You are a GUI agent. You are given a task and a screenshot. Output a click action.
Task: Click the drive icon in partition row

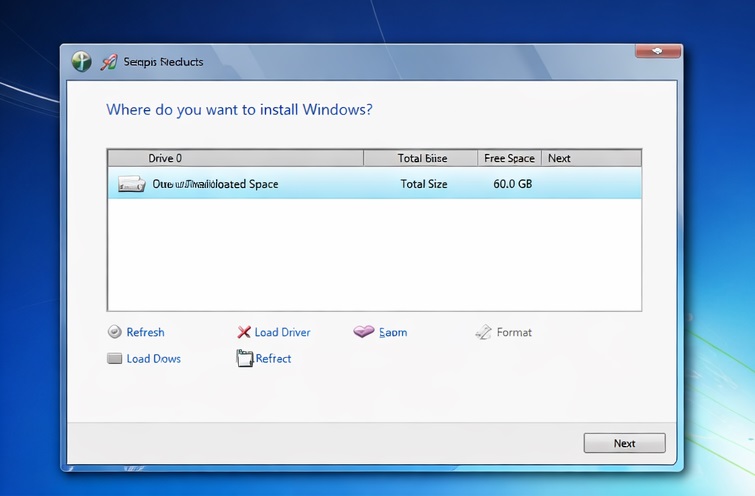[132, 184]
